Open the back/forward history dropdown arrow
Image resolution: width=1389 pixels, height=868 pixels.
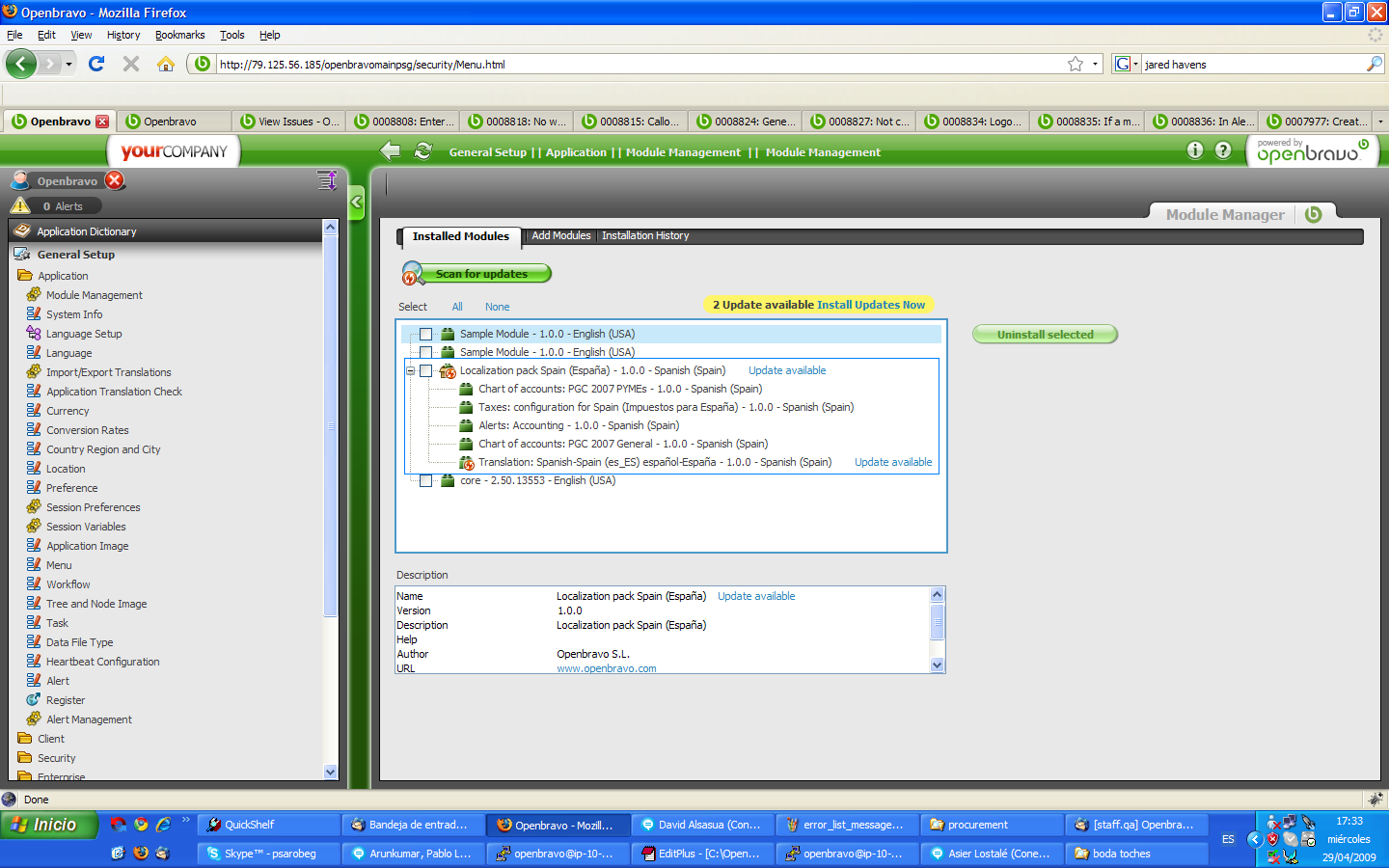tap(68, 65)
